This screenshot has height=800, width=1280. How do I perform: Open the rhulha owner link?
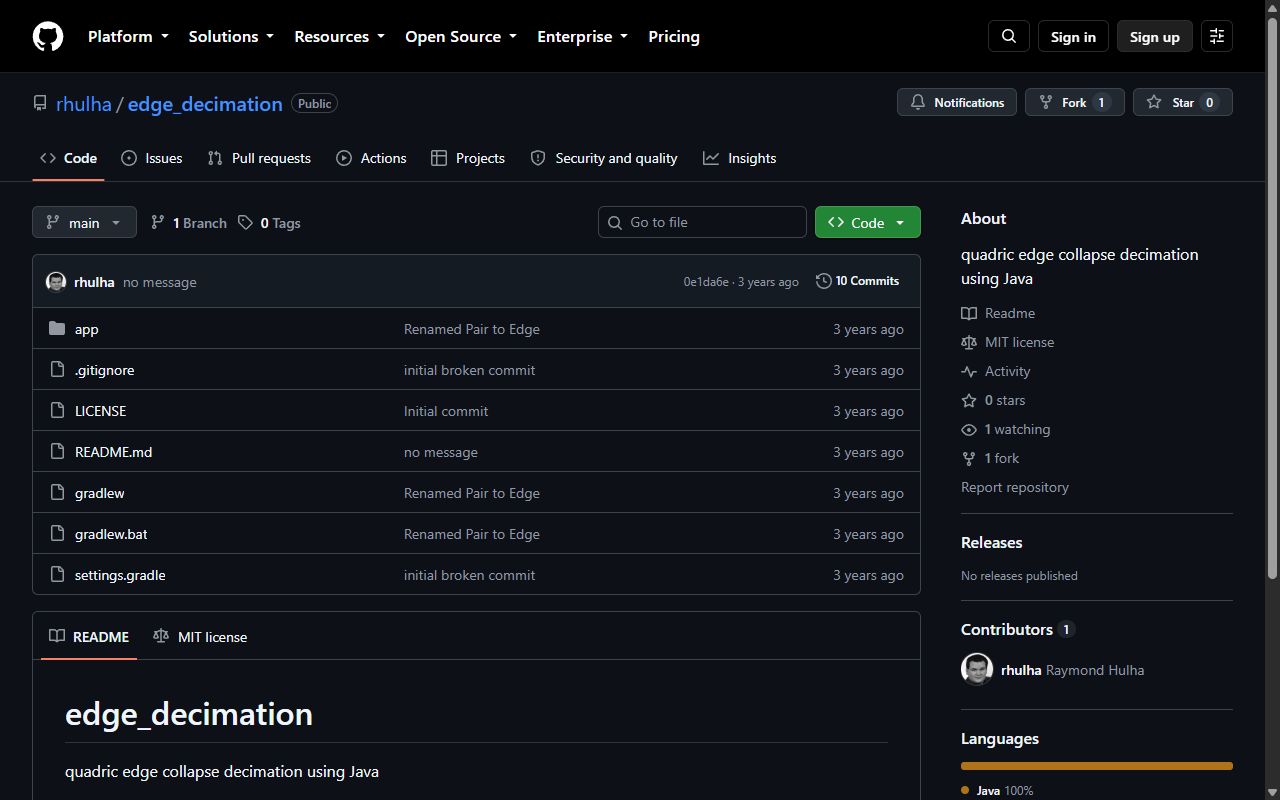(x=84, y=104)
